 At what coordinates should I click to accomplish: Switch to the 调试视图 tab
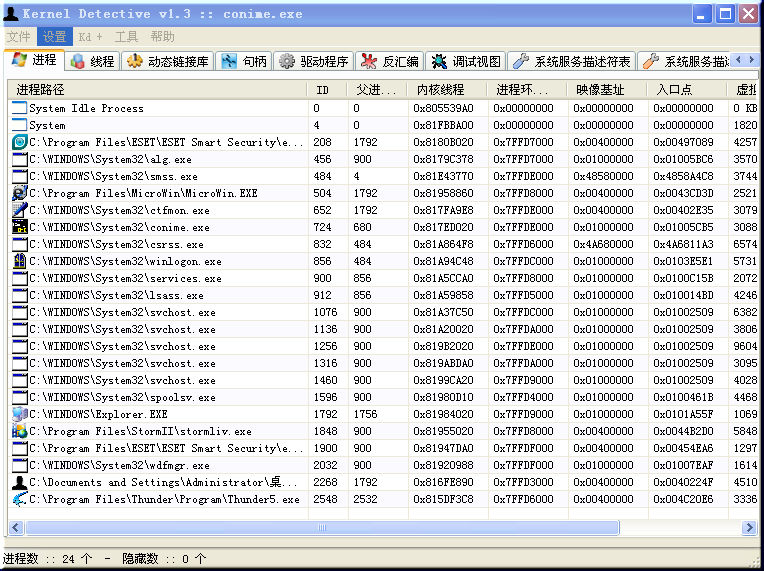point(466,61)
